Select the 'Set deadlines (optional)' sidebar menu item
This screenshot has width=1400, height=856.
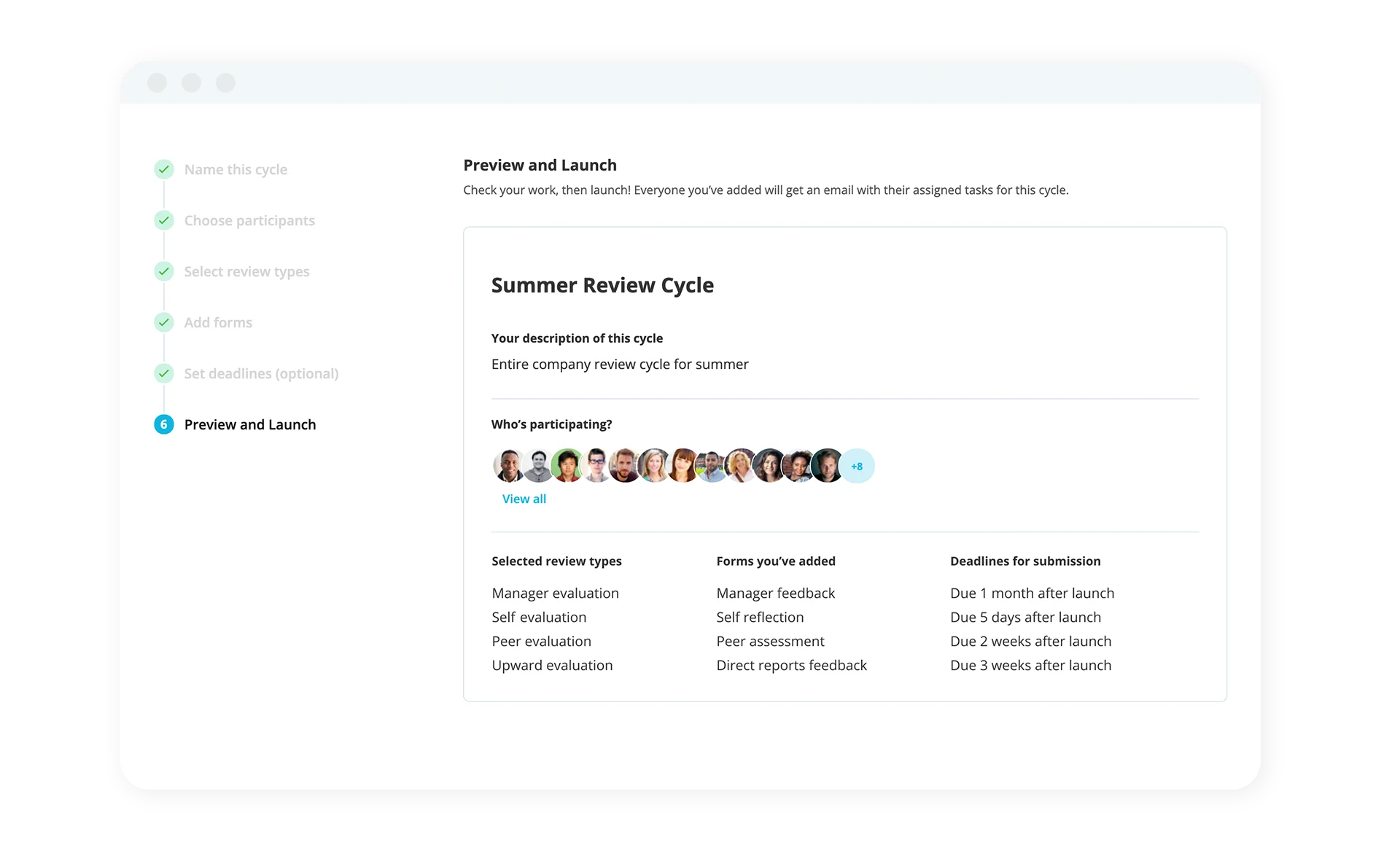pos(261,373)
